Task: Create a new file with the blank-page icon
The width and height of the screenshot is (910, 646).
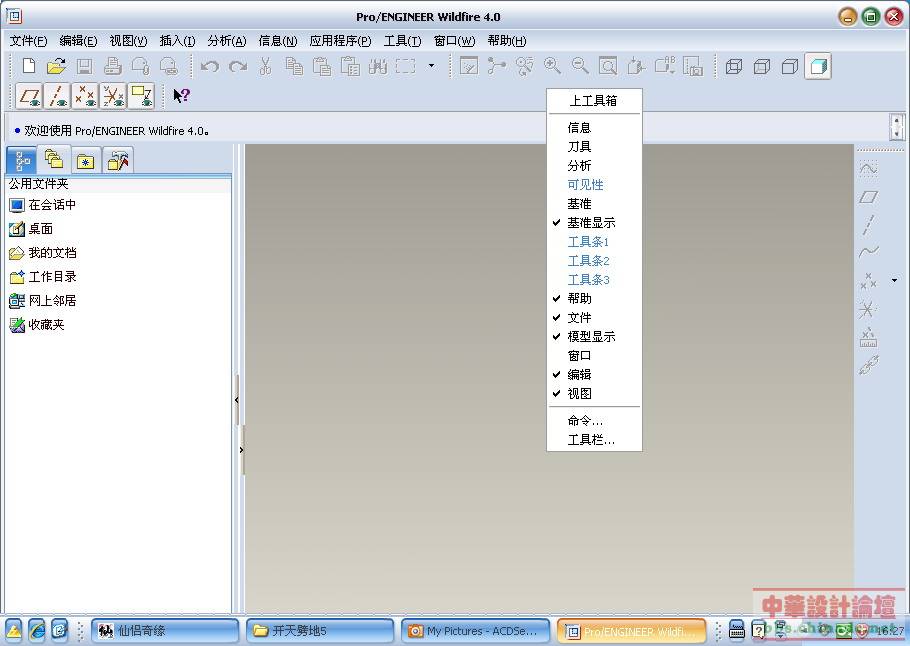Action: (28, 66)
